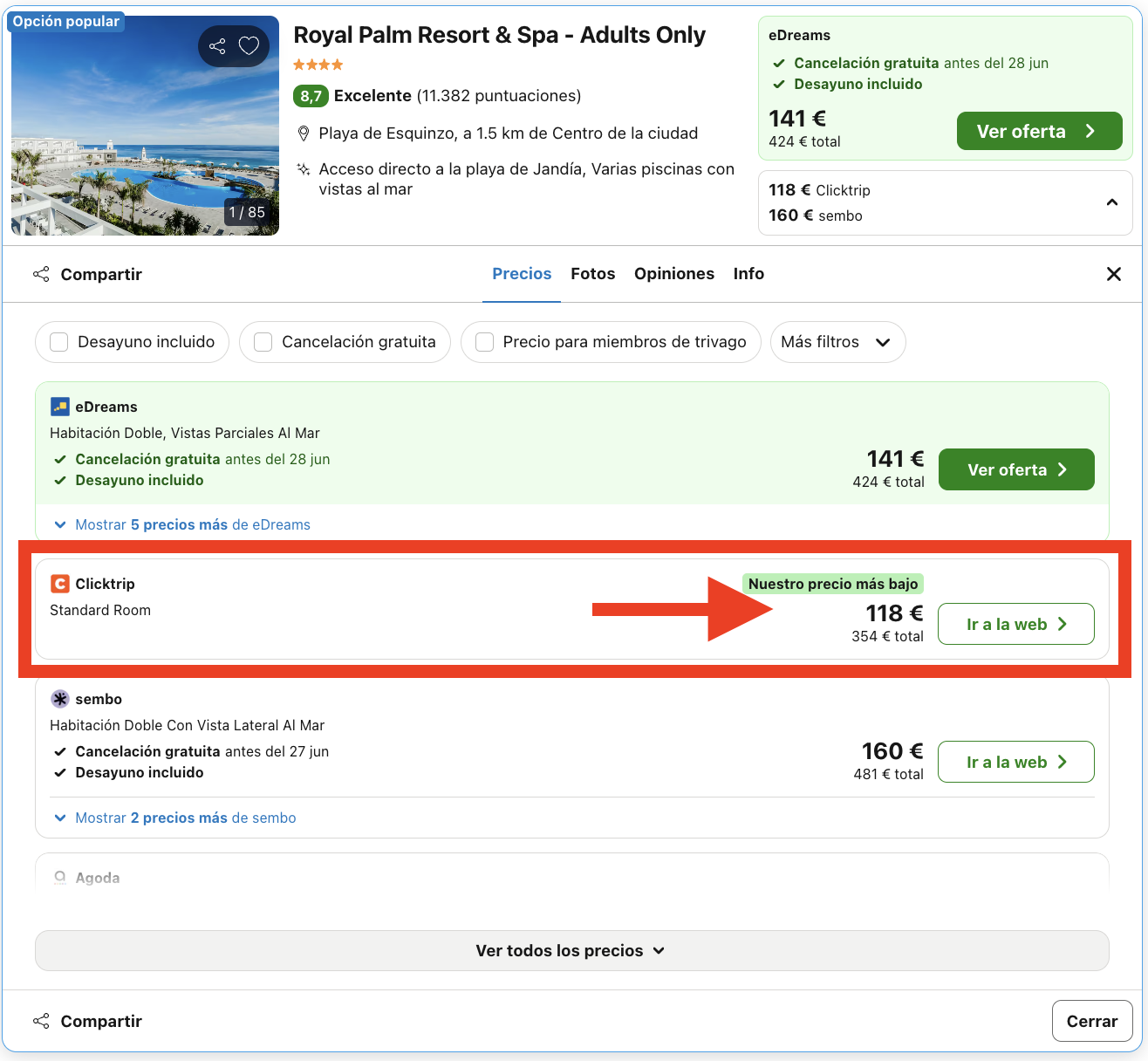Click Excelente (11.382 puntuaciones) text
This screenshot has width=1148, height=1061.
(457, 96)
